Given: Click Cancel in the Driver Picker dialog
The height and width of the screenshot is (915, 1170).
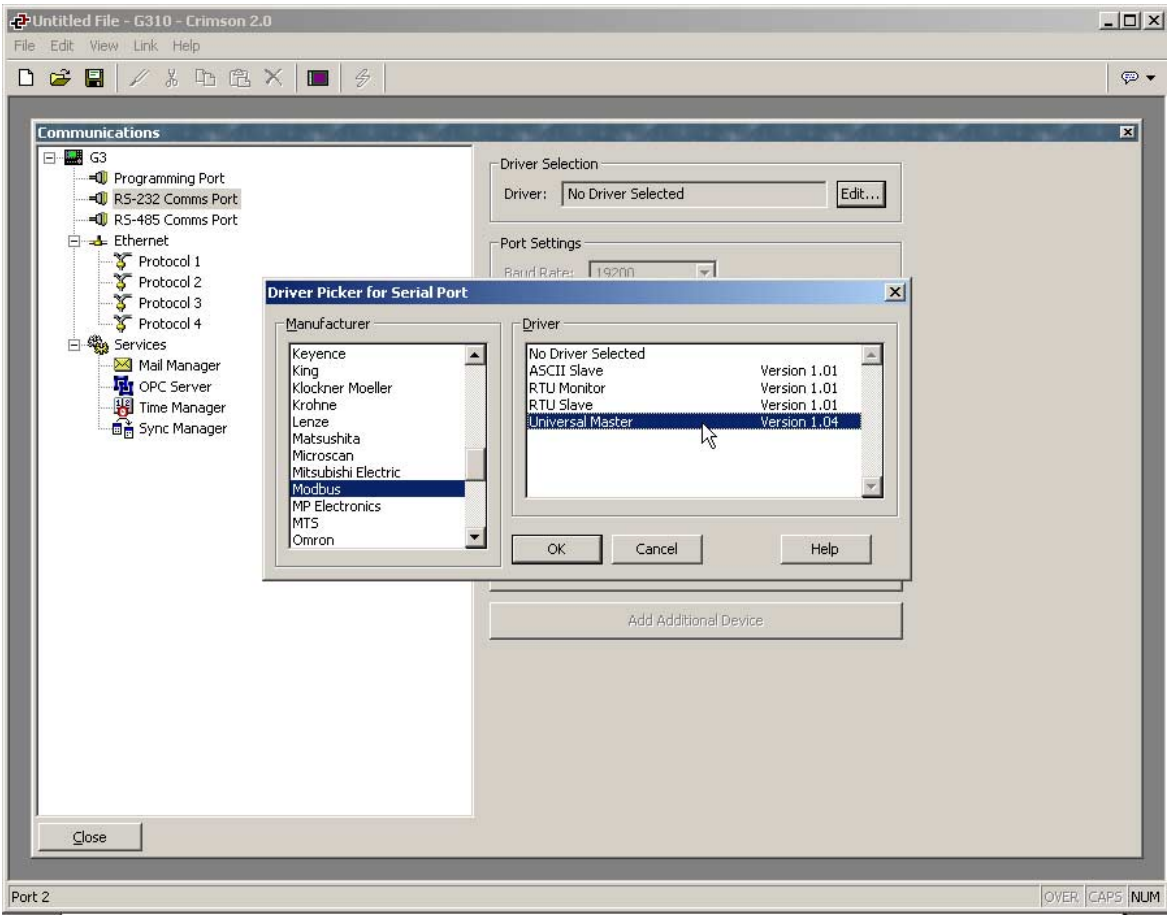Looking at the screenshot, I should click(657, 549).
